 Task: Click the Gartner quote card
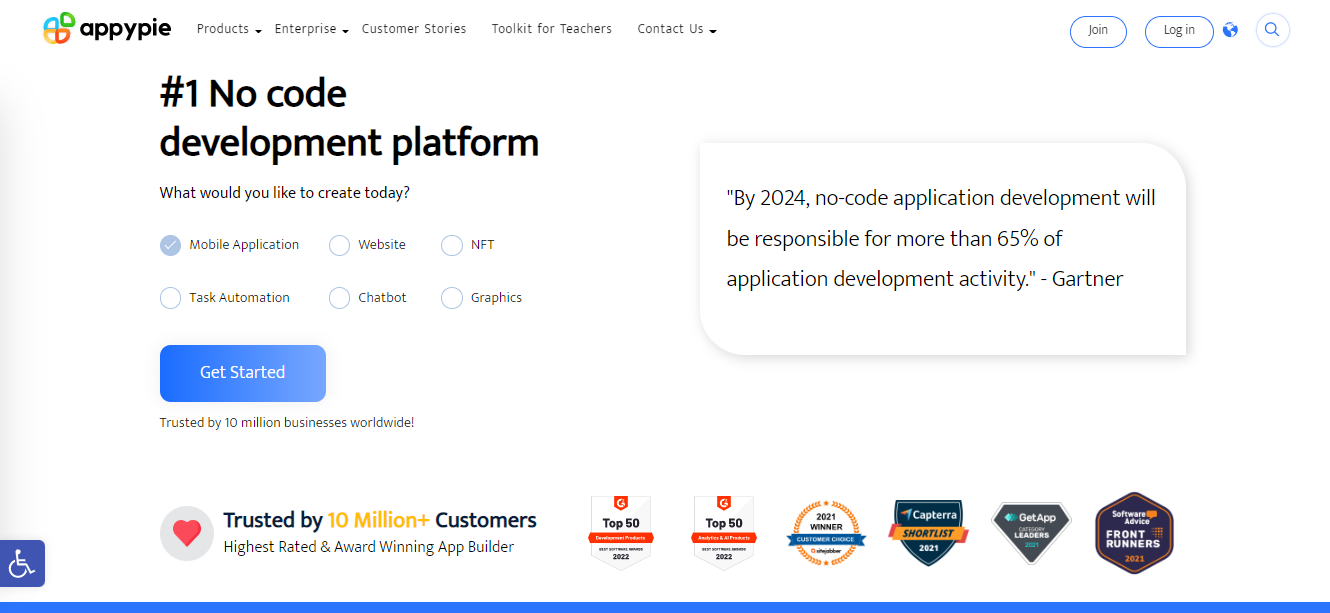coord(943,249)
